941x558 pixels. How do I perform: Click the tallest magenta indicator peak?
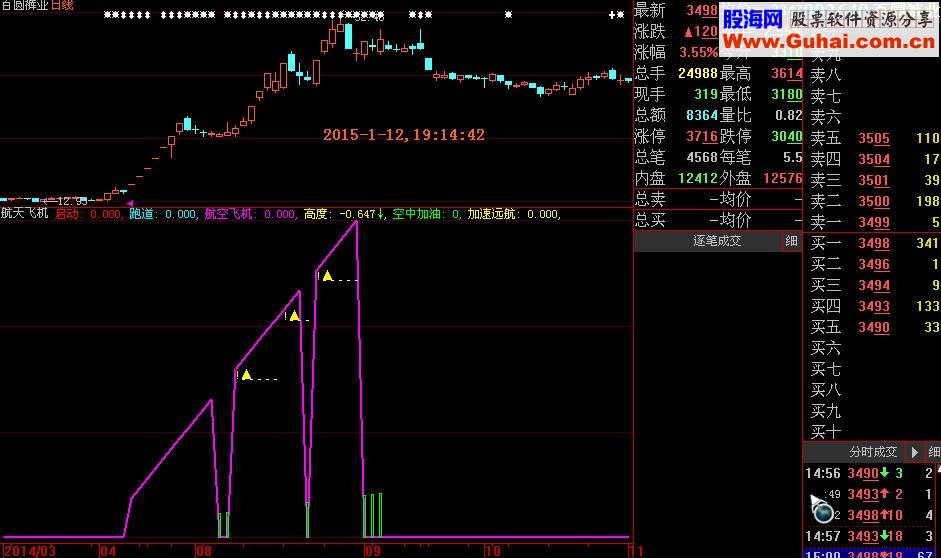(x=356, y=222)
